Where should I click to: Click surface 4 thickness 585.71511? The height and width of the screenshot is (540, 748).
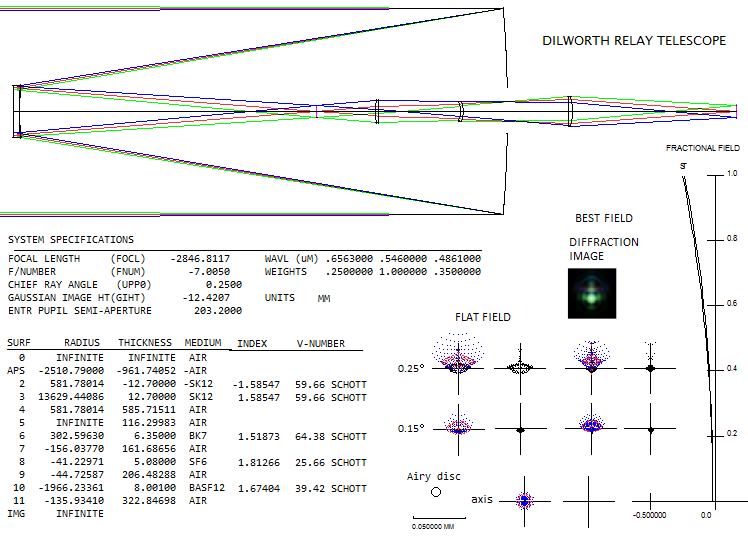tap(149, 409)
